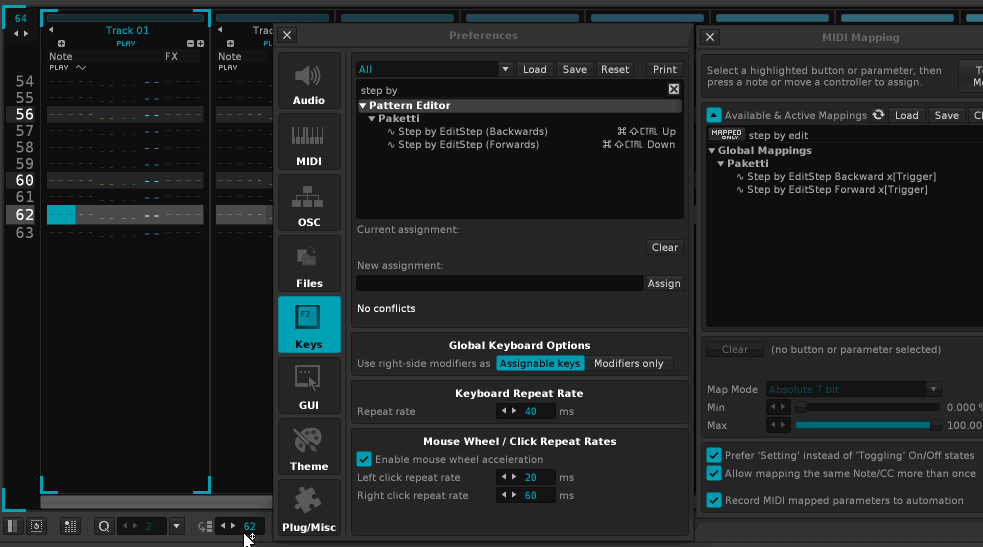Select Step by EditStep (Forwards) shortcut entry

tap(468, 145)
